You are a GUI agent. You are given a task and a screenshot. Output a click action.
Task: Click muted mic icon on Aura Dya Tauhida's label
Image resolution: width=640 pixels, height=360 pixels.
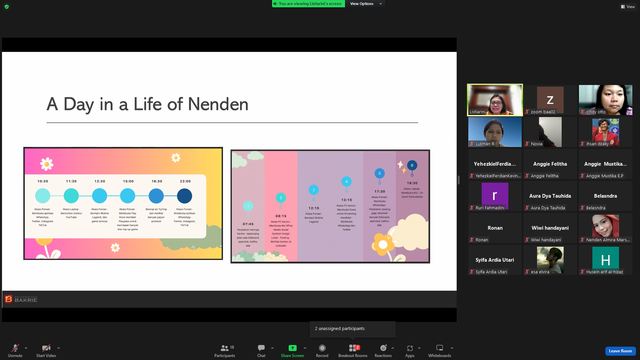coord(527,208)
